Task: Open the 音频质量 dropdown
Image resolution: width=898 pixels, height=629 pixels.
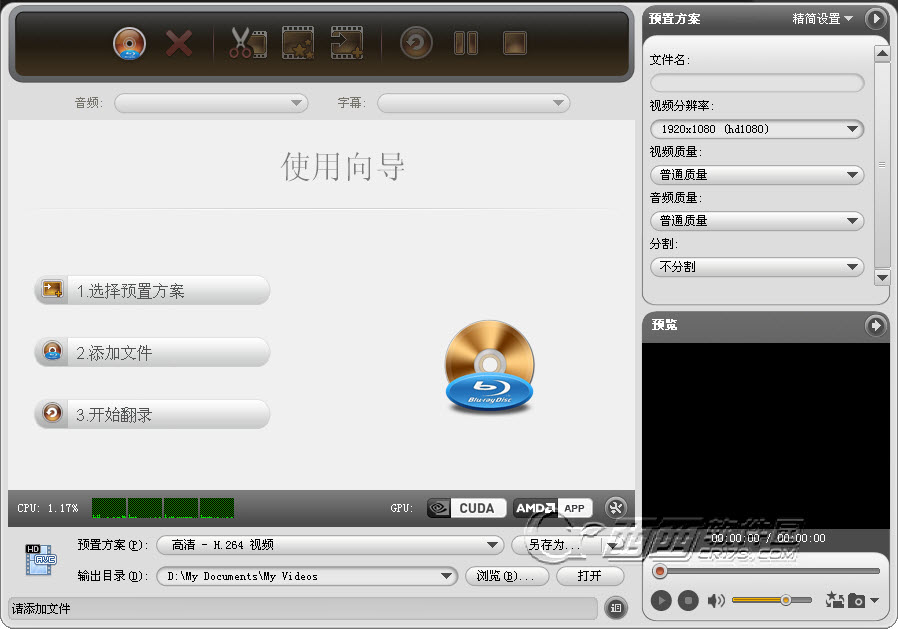Action: [x=757, y=221]
